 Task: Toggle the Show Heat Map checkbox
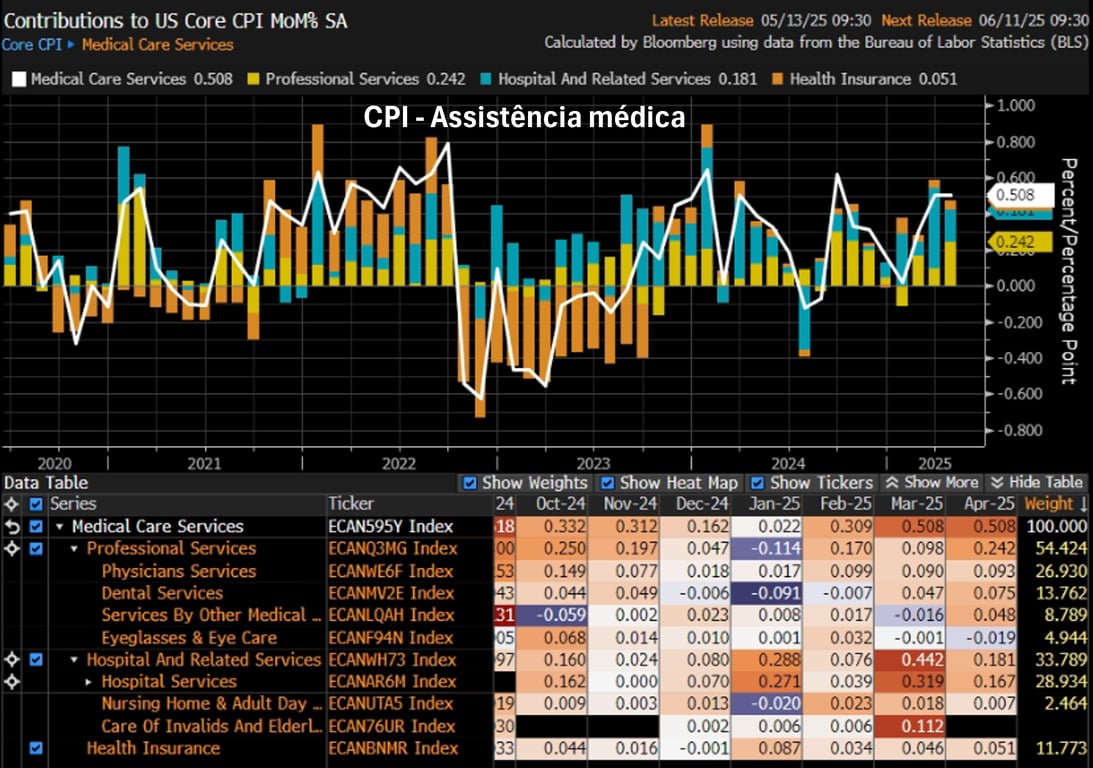point(607,482)
